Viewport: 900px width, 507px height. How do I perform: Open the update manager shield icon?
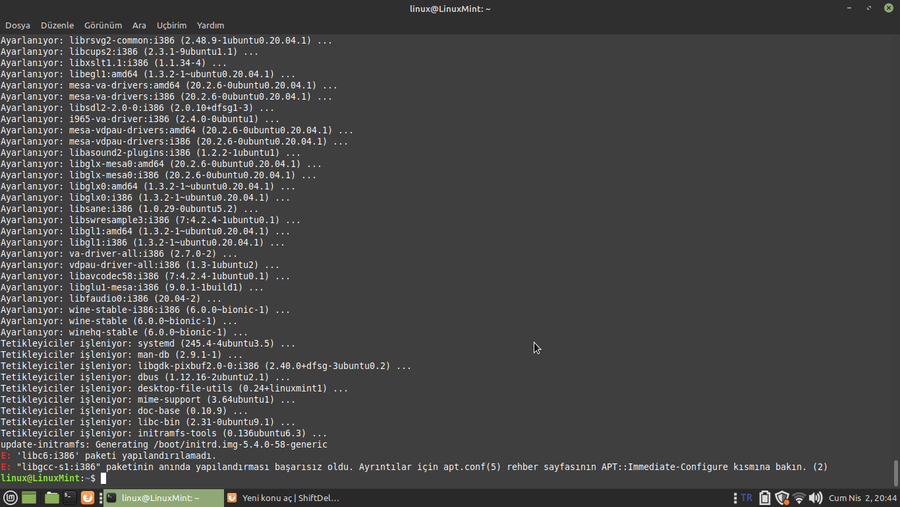[782, 498]
